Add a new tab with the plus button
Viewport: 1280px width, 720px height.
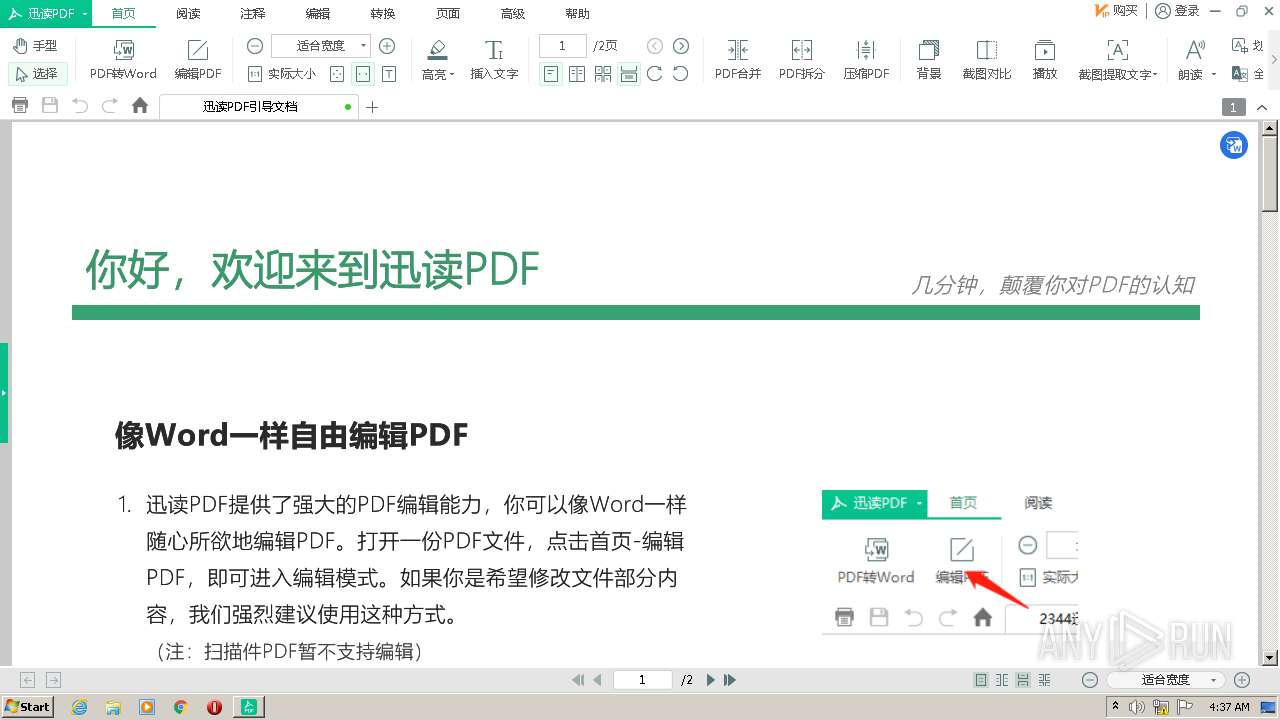coord(372,107)
